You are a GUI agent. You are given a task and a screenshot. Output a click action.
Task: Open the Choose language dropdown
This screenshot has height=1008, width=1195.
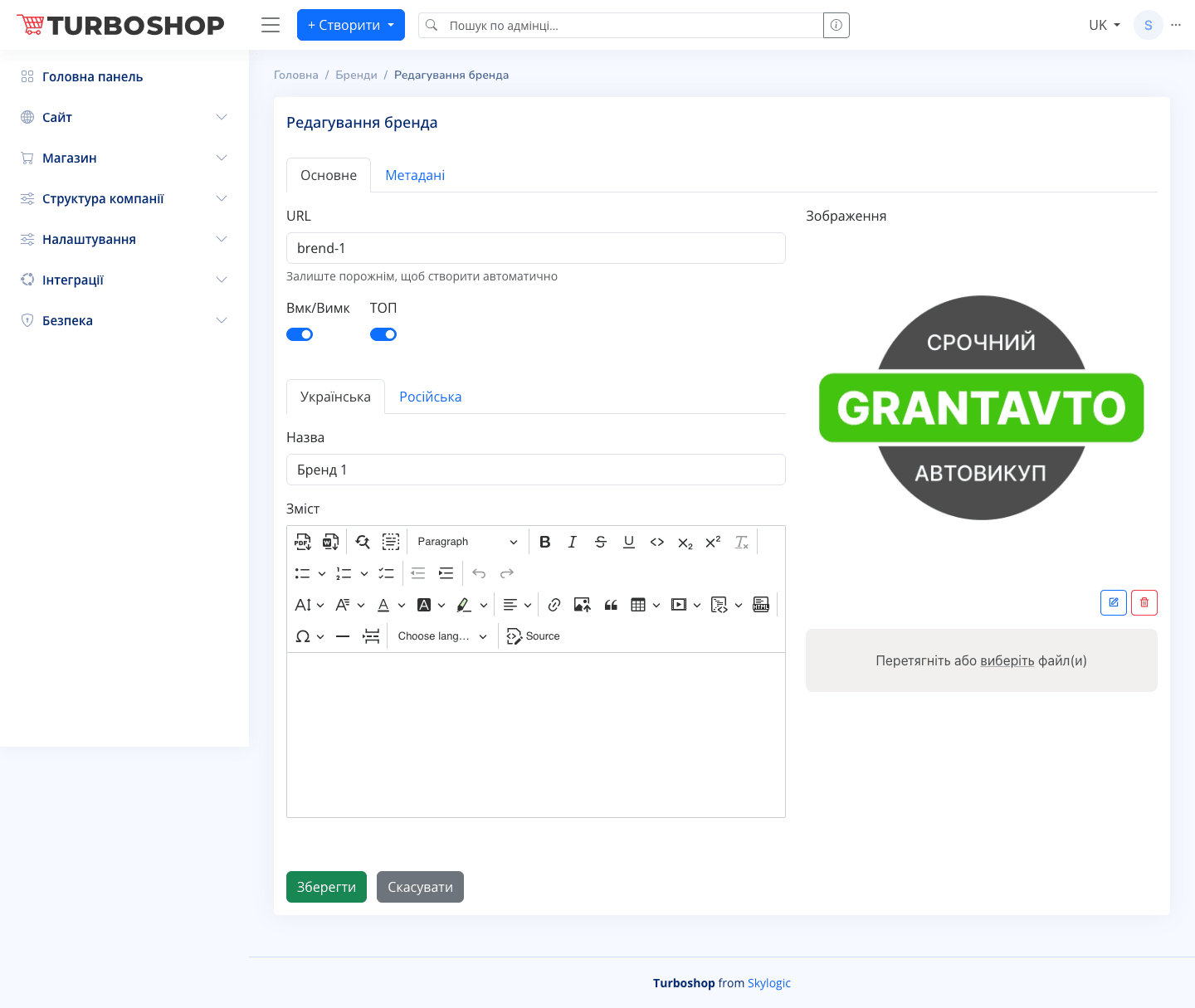[442, 636]
